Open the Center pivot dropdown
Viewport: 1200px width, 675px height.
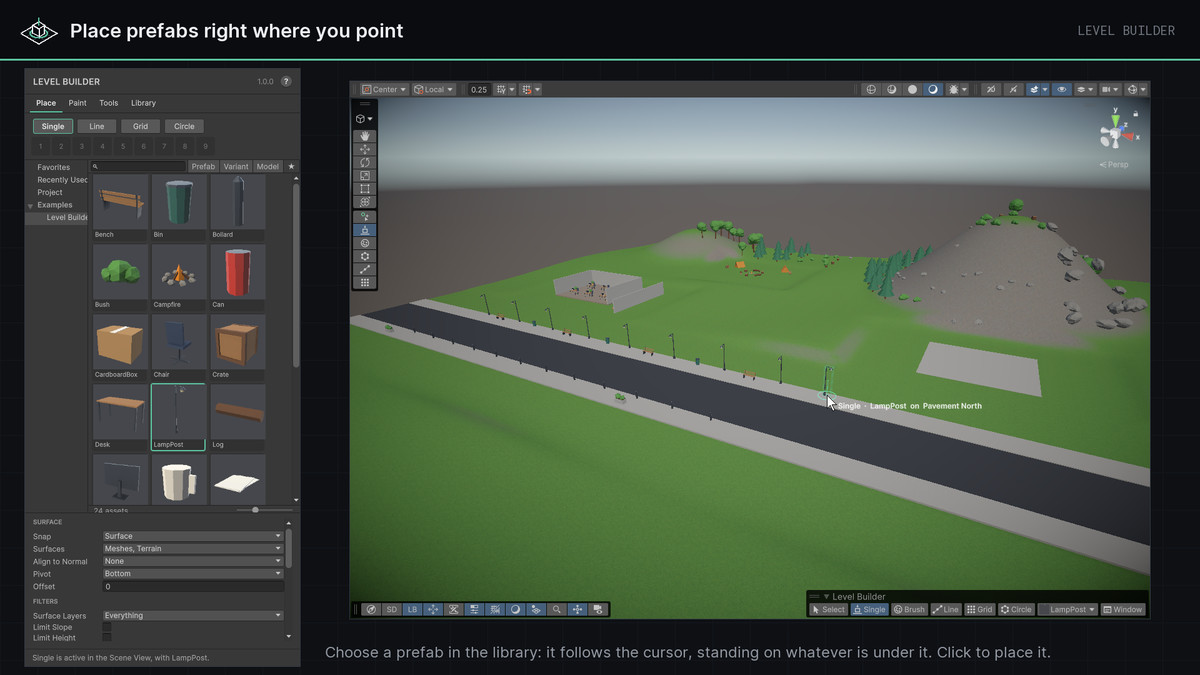coord(384,89)
